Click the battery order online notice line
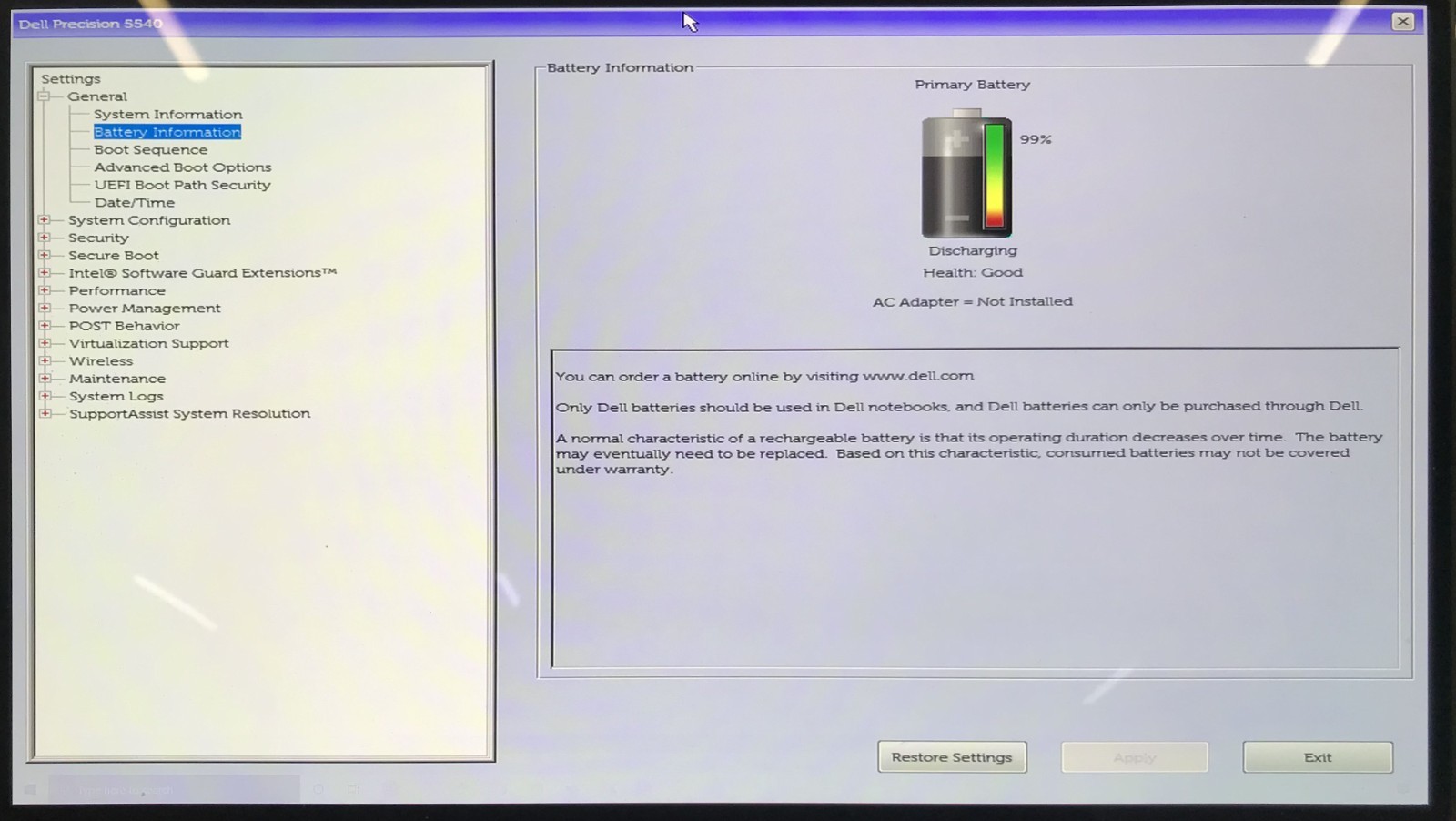The image size is (1456, 821). click(x=764, y=376)
